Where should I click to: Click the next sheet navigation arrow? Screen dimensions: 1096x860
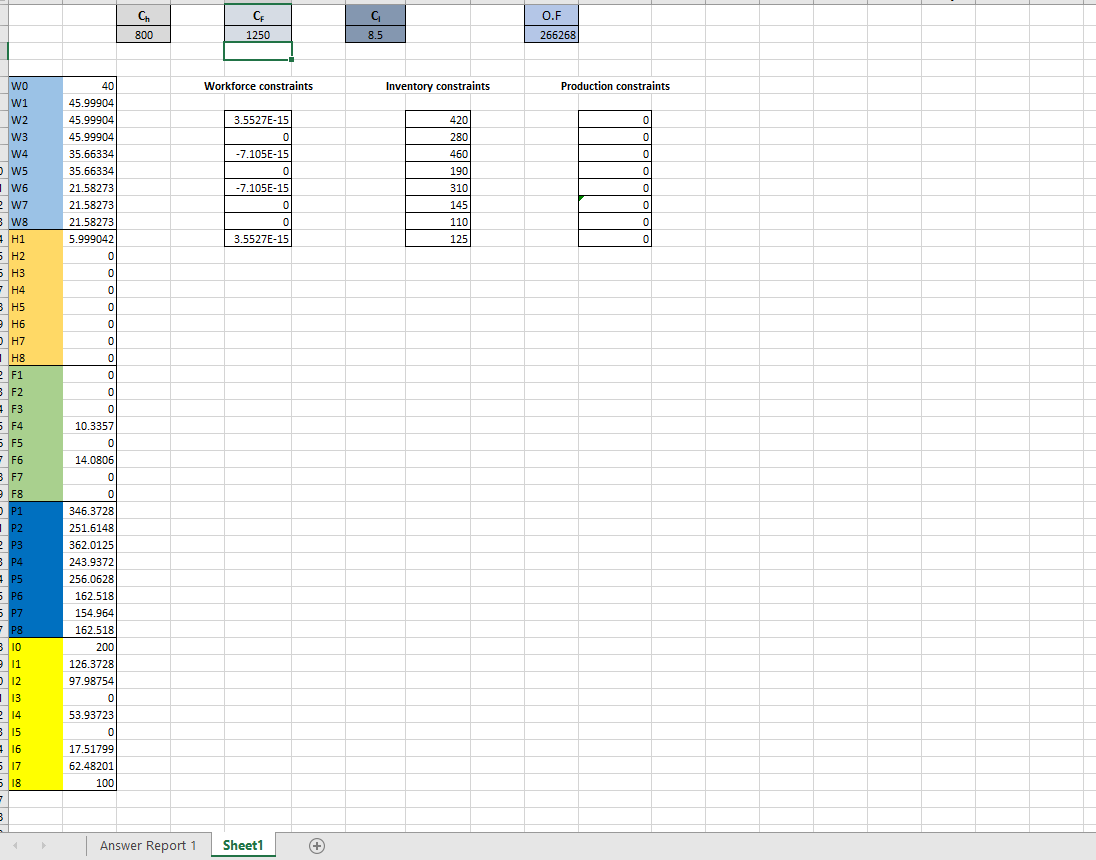[x=43, y=845]
